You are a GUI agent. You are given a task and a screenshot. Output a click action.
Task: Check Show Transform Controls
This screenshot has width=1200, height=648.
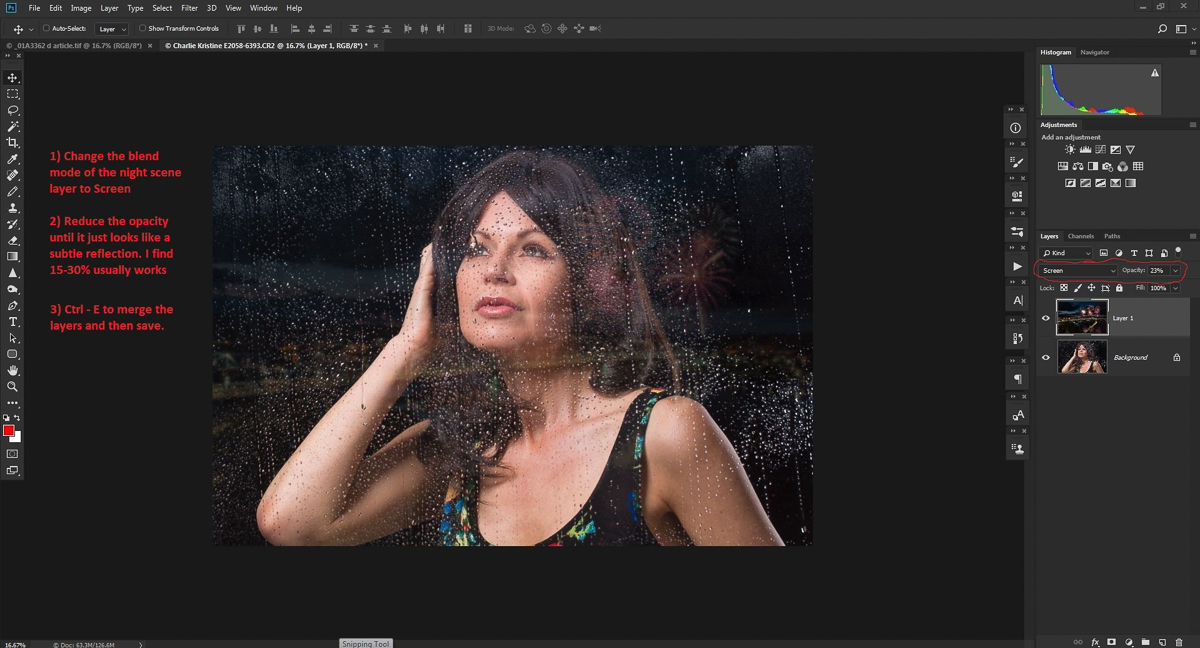pyautogui.click(x=143, y=29)
